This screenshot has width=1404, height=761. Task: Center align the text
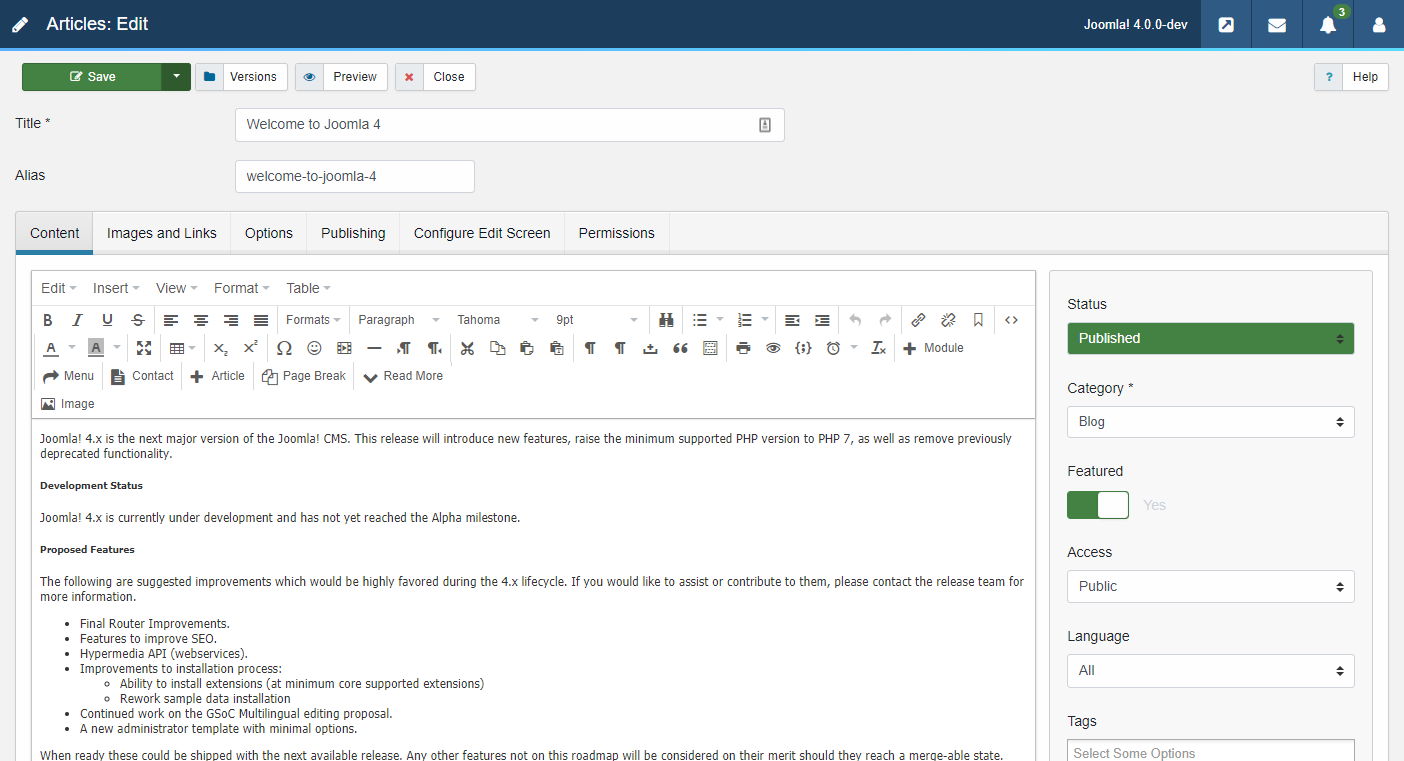click(x=201, y=320)
